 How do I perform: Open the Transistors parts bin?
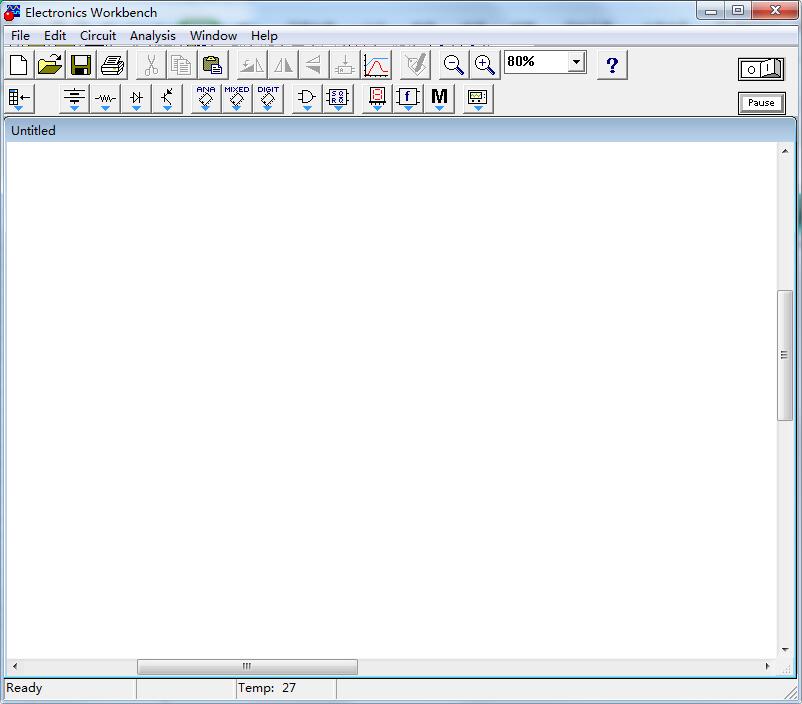[167, 99]
